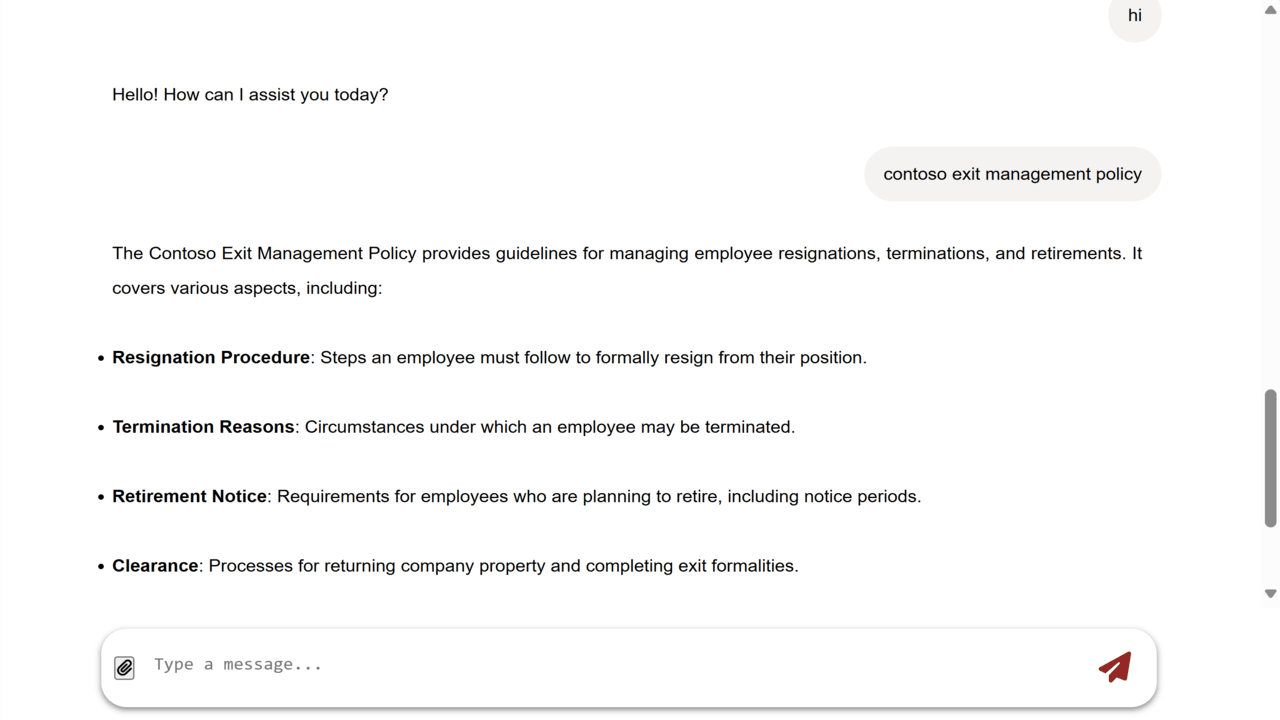The image size is (1280, 720).
Task: Click the Retirement Notice description sentence
Action: tap(599, 497)
